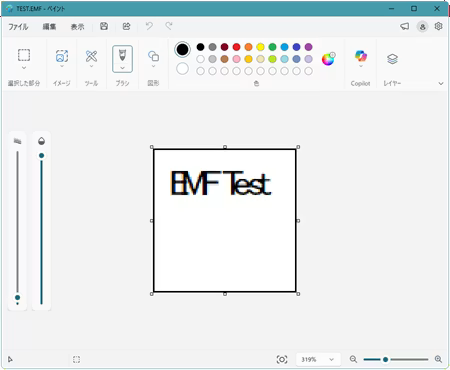450x370 pixels.
Task: Pick the turquoise blue palette swatch
Action: coord(284,47)
